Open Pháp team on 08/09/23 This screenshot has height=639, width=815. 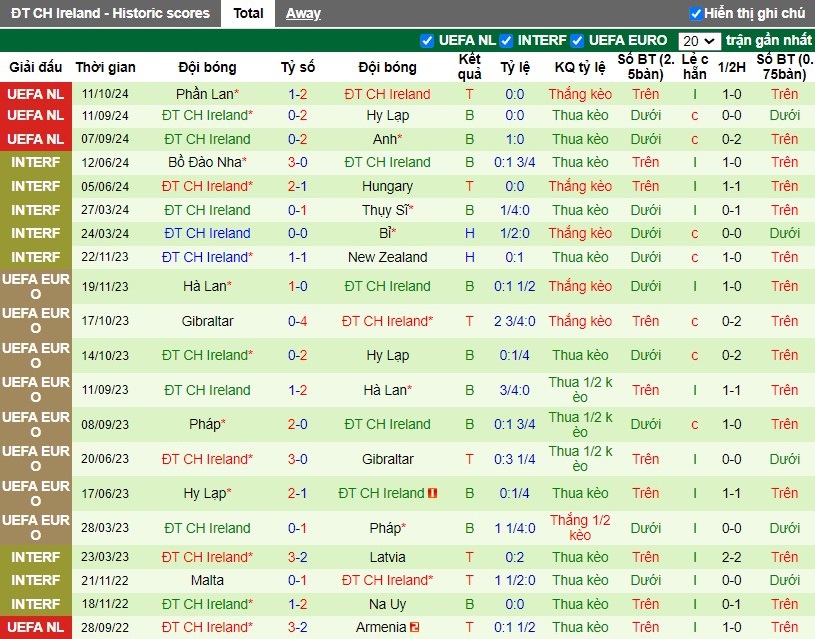(x=207, y=424)
